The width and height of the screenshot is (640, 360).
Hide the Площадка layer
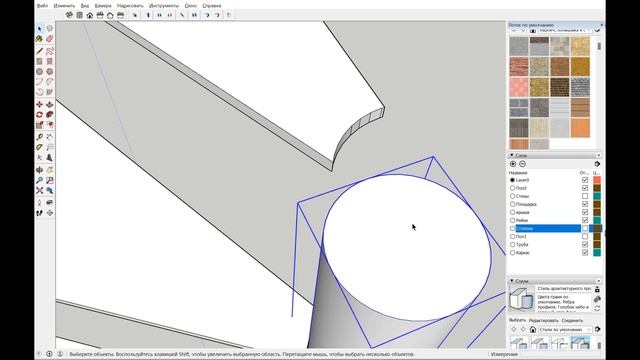tap(585, 204)
